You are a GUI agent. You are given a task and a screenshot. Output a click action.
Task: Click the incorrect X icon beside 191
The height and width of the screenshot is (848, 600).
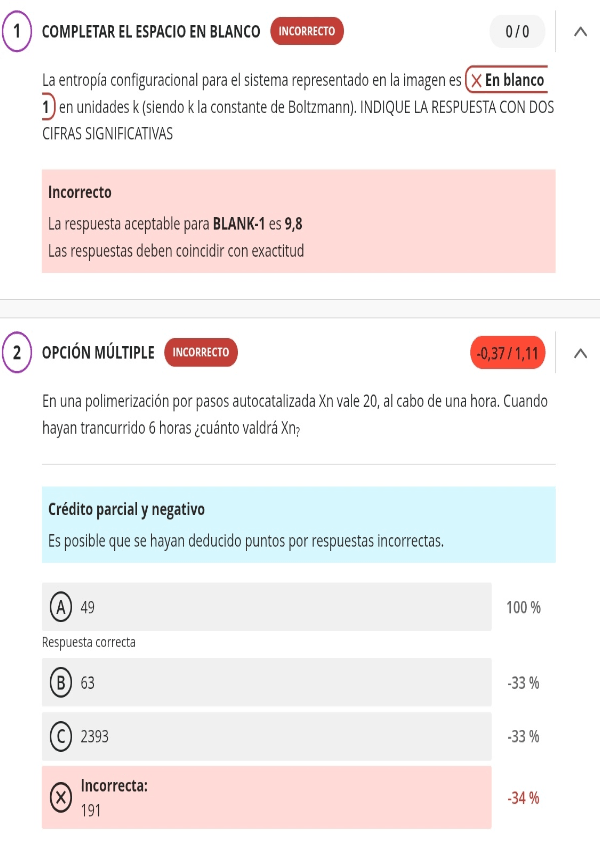tap(61, 797)
